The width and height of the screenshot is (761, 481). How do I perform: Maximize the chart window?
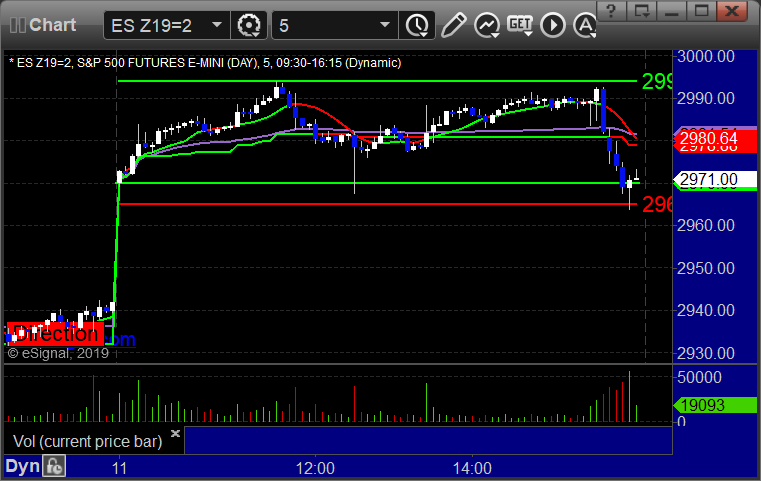click(701, 11)
